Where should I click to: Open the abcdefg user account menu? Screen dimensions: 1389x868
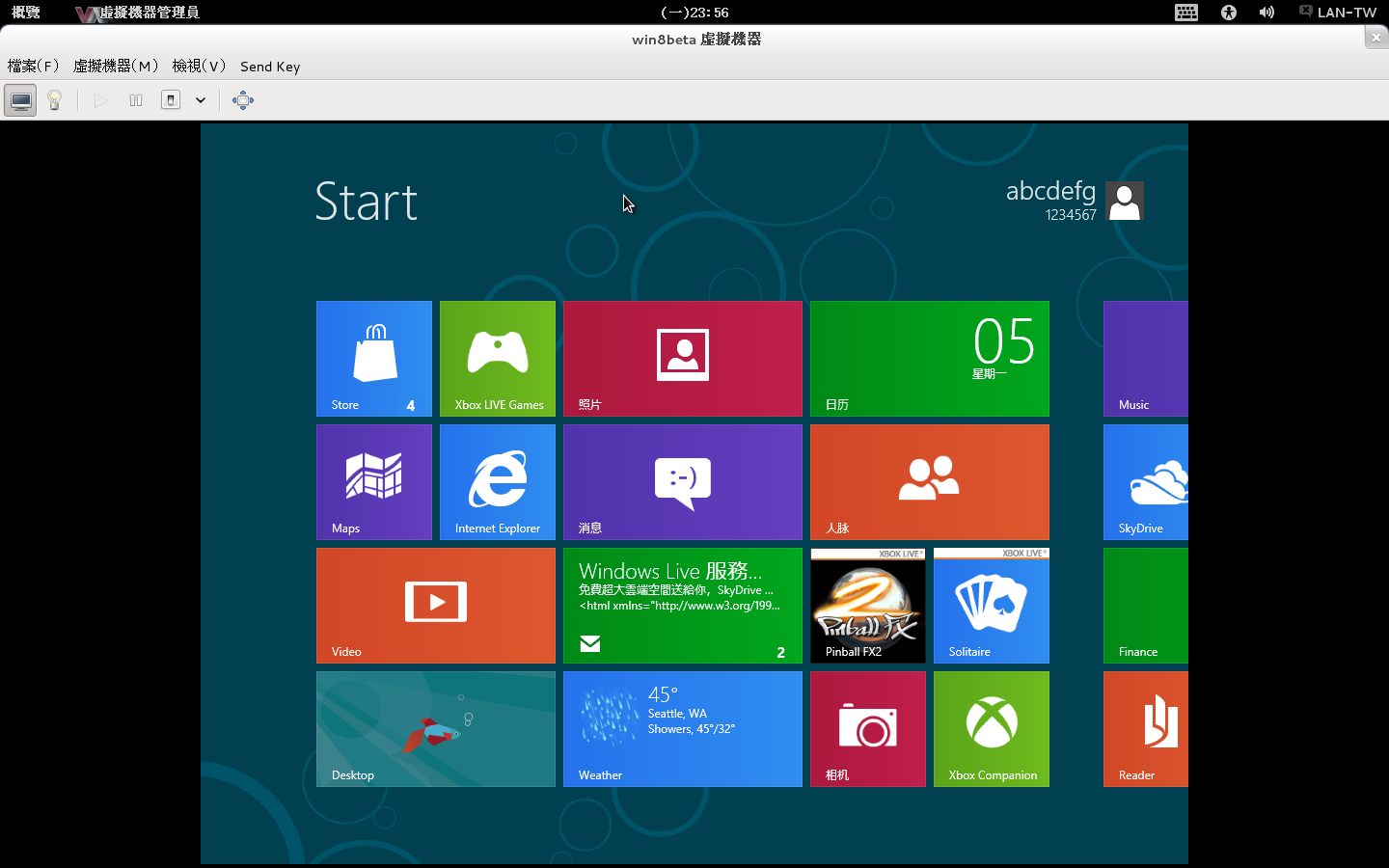(x=1074, y=201)
